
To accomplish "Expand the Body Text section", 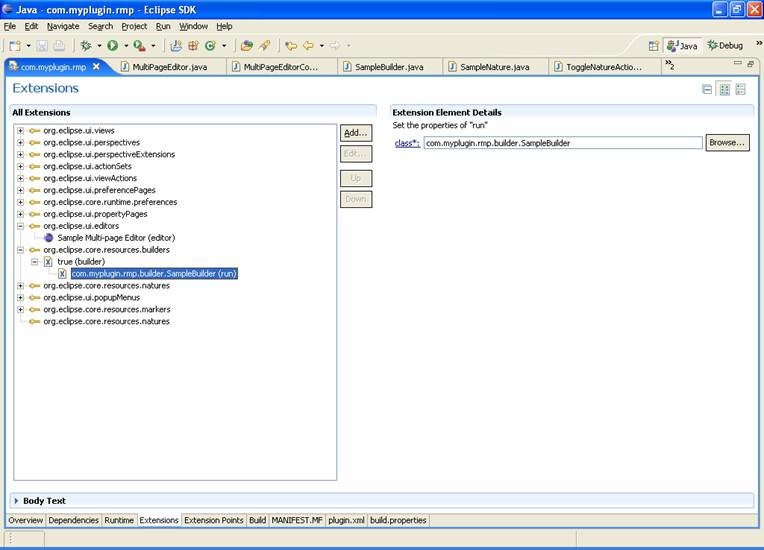I will [x=17, y=501].
